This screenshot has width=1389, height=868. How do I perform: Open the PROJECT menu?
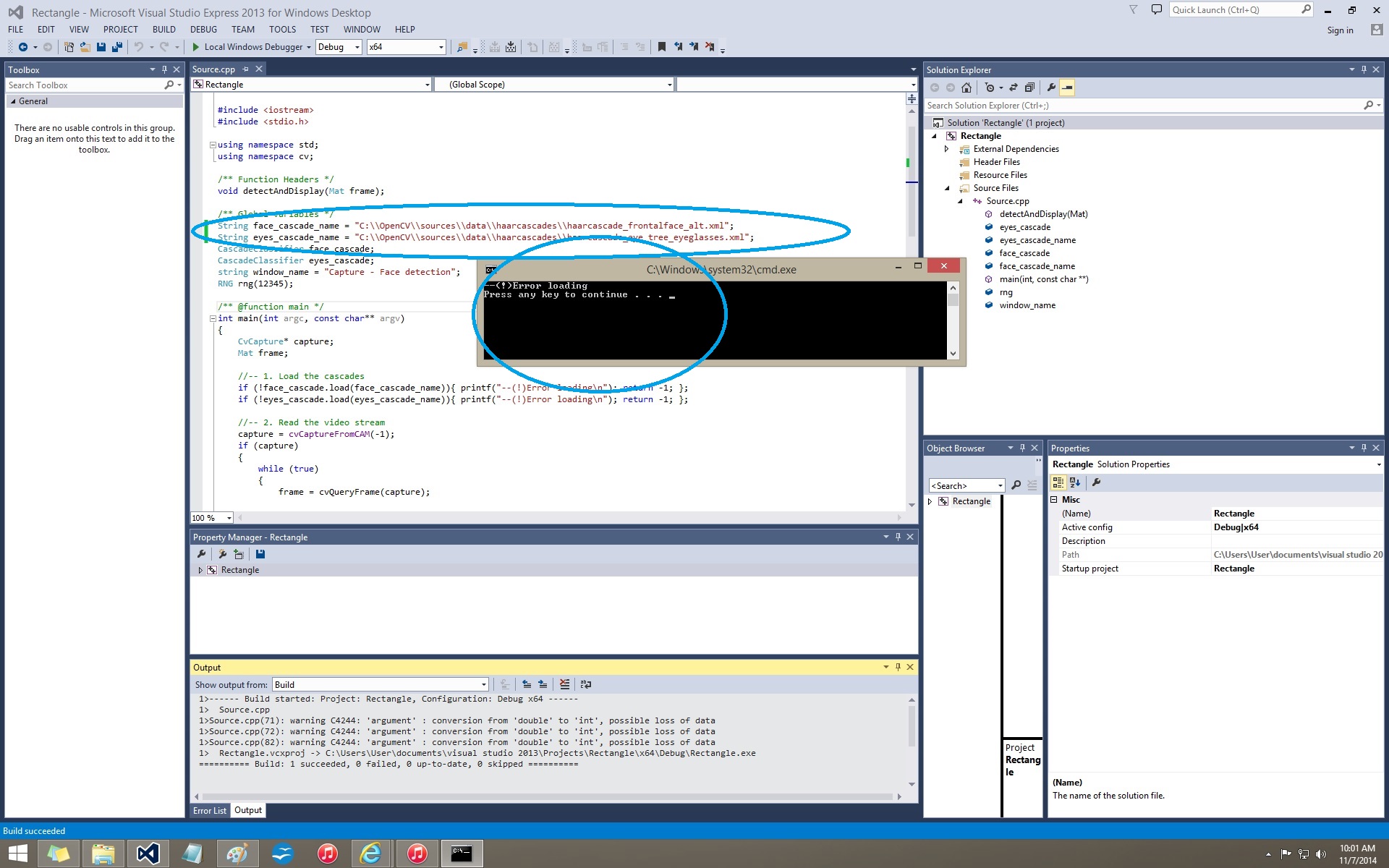120,30
